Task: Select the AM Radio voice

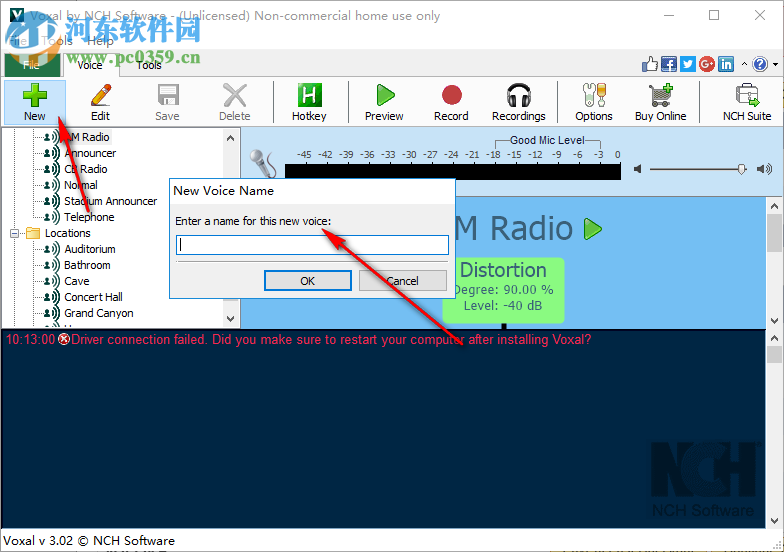Action: 86,137
